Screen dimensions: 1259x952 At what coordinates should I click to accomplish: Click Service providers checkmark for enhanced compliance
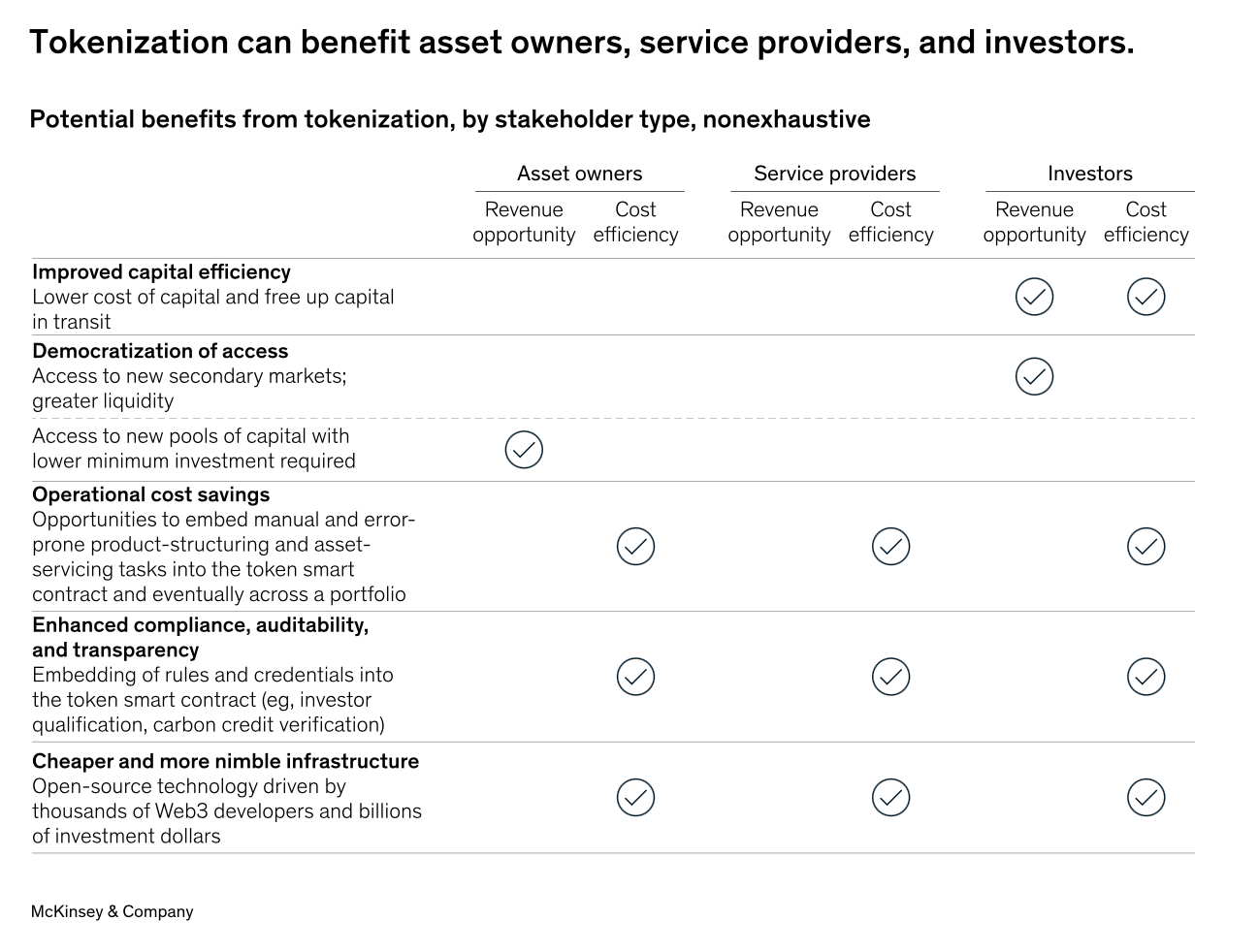[x=890, y=677]
